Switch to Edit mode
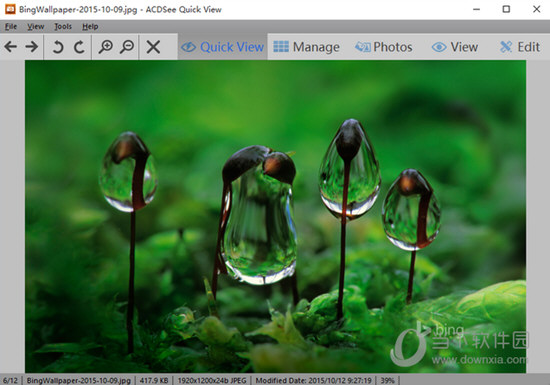The width and height of the screenshot is (550, 385). [519, 47]
